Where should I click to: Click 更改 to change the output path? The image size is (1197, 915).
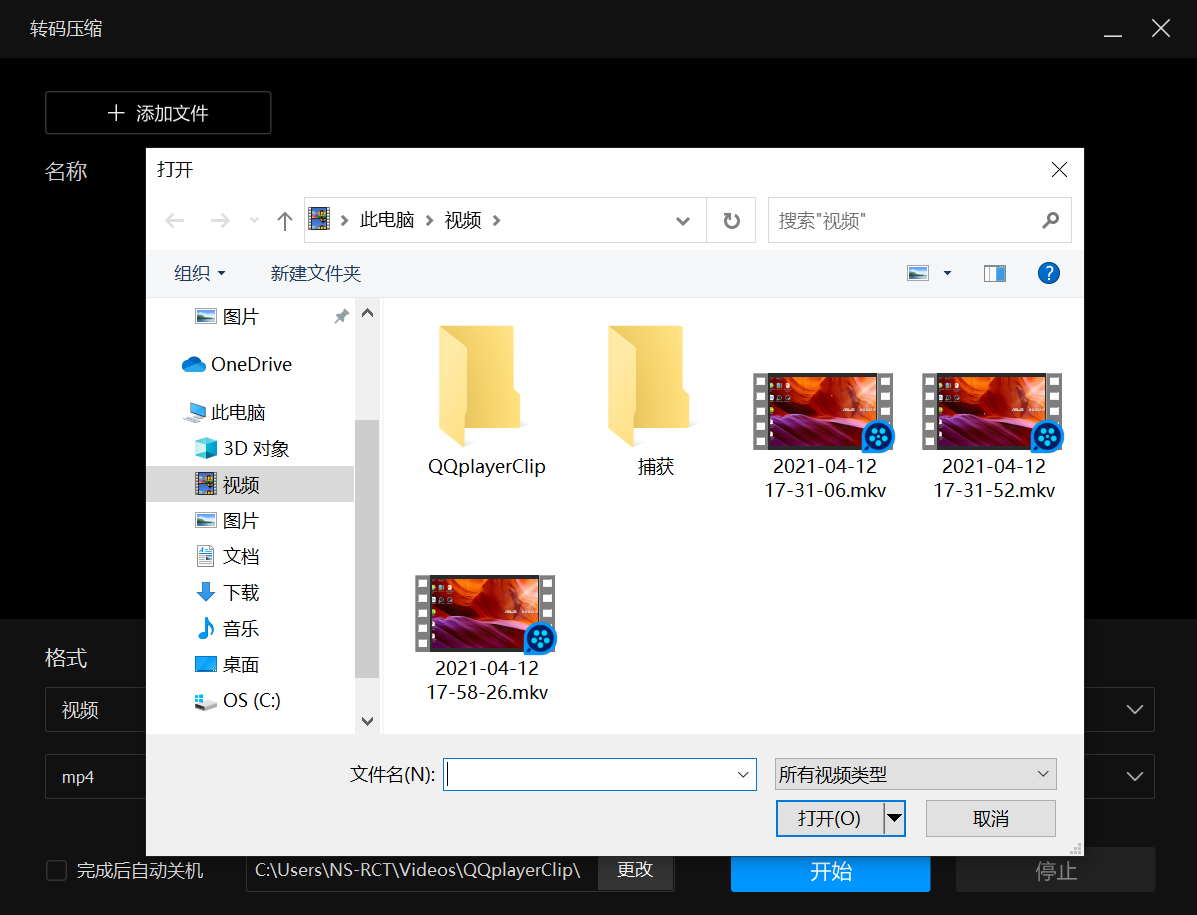(635, 871)
